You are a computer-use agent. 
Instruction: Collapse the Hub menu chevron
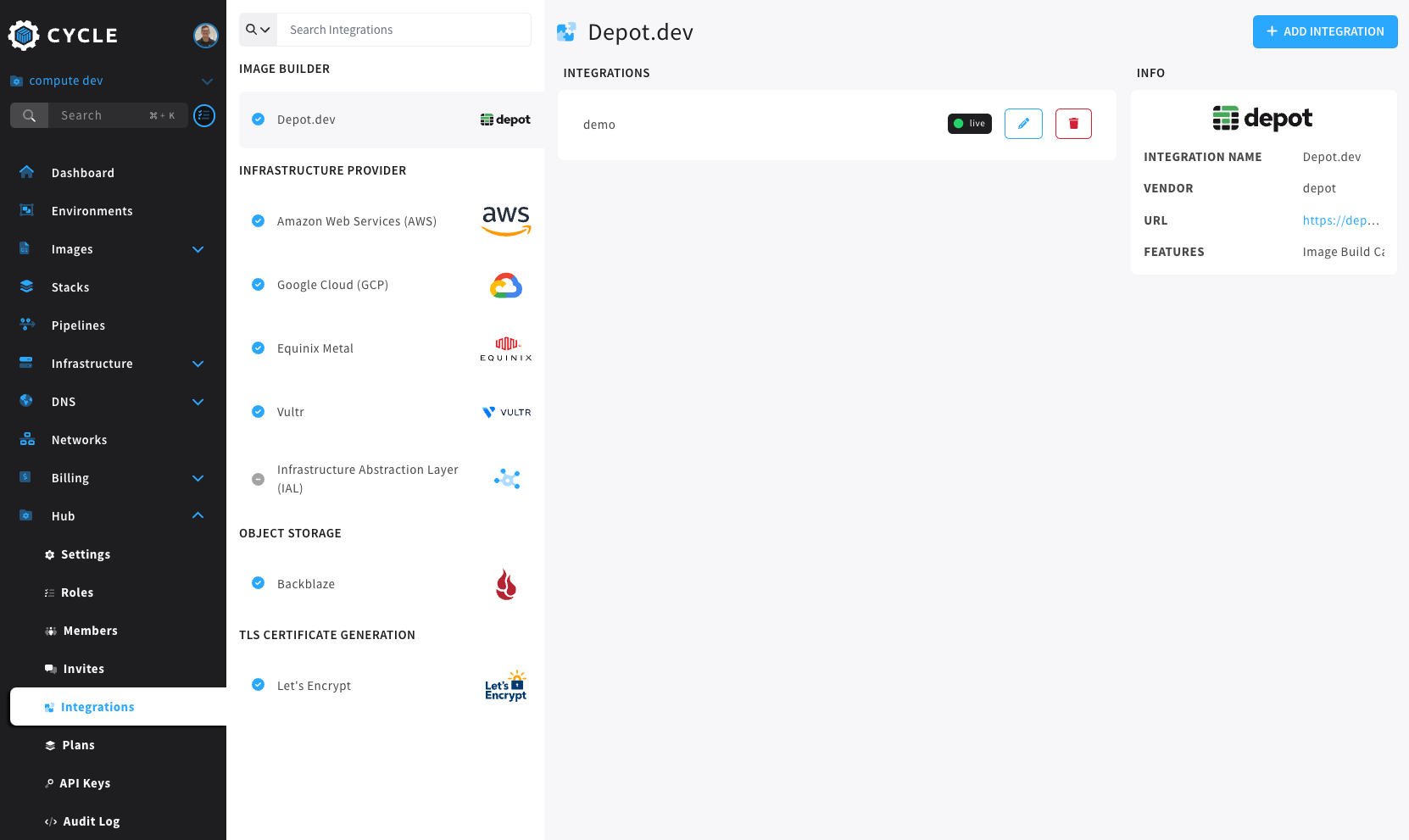click(x=198, y=515)
